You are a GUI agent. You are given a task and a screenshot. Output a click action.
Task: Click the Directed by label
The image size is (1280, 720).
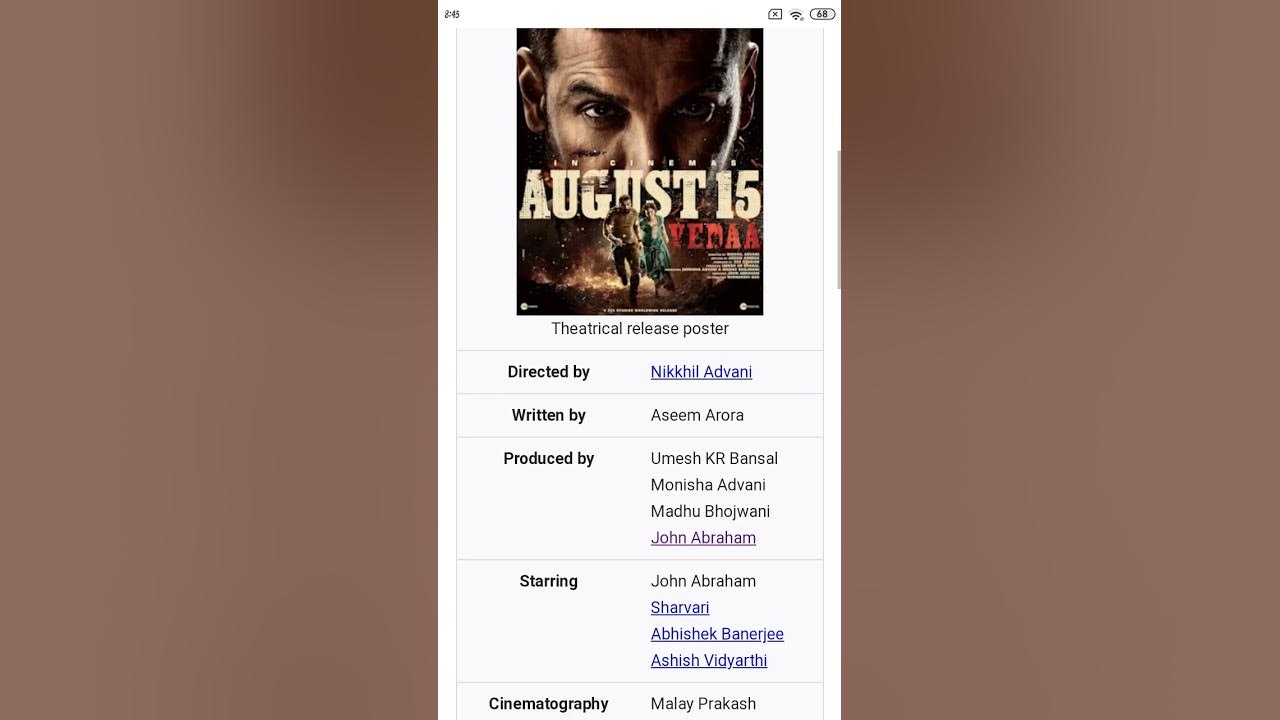[549, 372]
